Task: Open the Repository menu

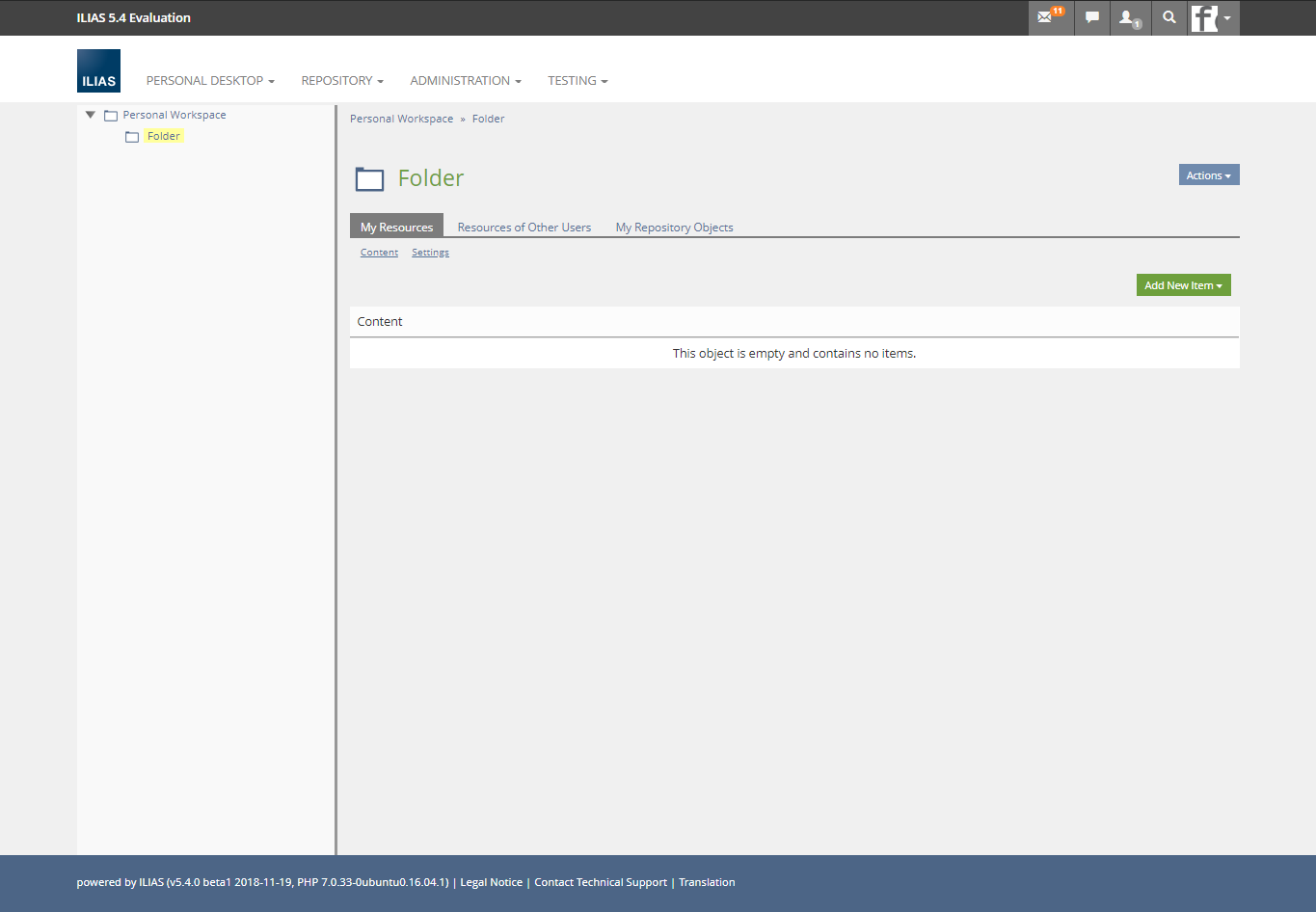Action: tap(342, 81)
